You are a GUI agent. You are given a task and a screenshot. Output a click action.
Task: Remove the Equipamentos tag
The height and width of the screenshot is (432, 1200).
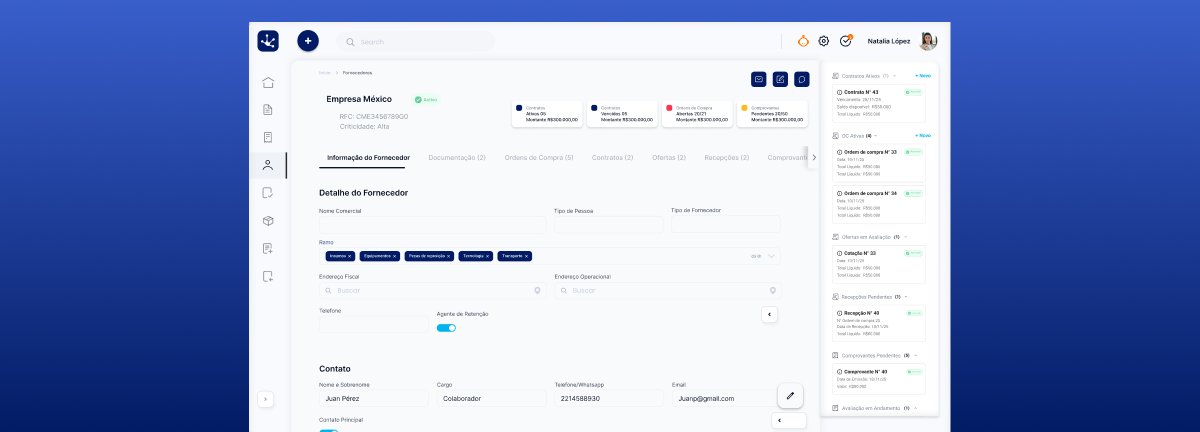click(x=395, y=256)
